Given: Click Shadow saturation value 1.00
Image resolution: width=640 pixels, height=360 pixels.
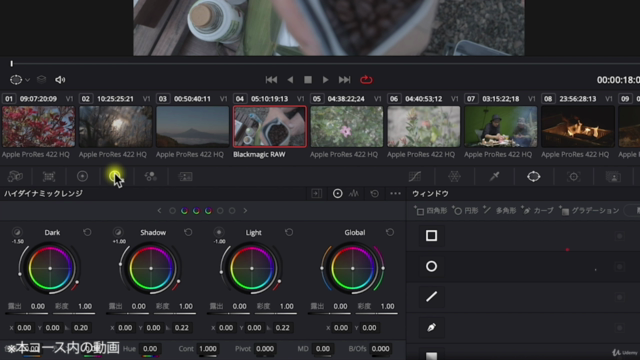Looking at the screenshot, I should (x=186, y=306).
